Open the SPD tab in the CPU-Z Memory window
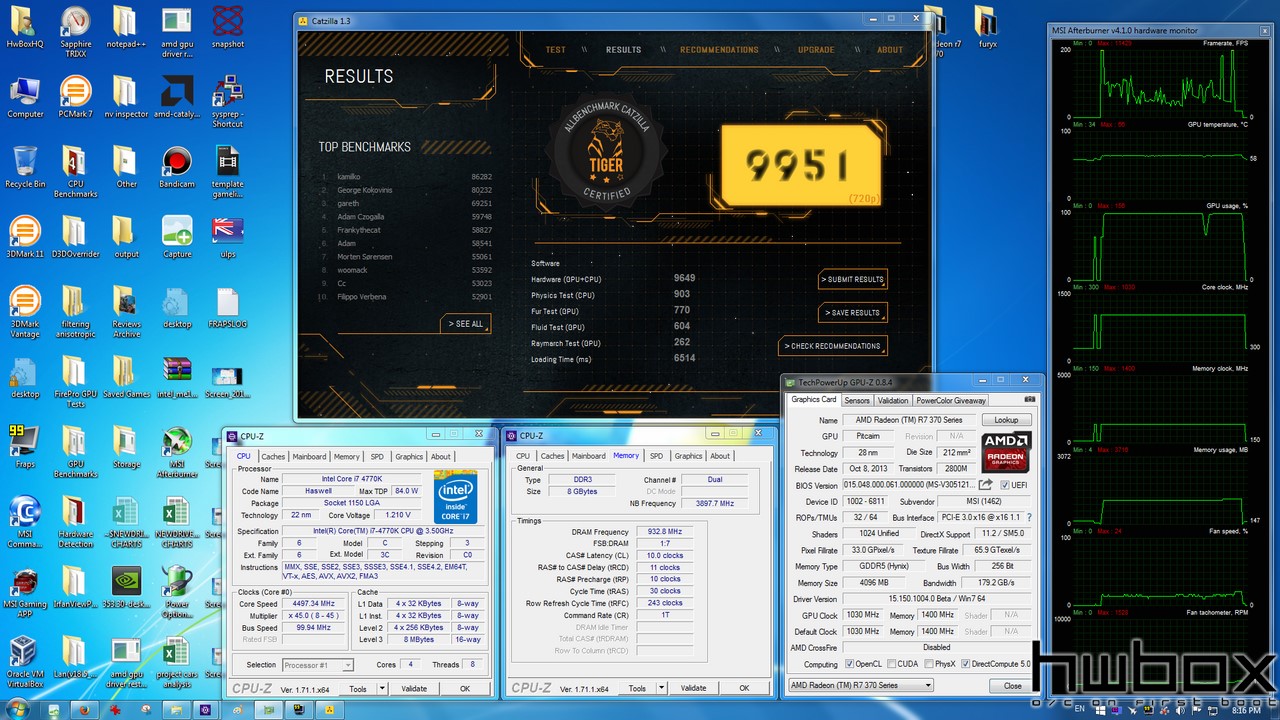 pos(656,456)
